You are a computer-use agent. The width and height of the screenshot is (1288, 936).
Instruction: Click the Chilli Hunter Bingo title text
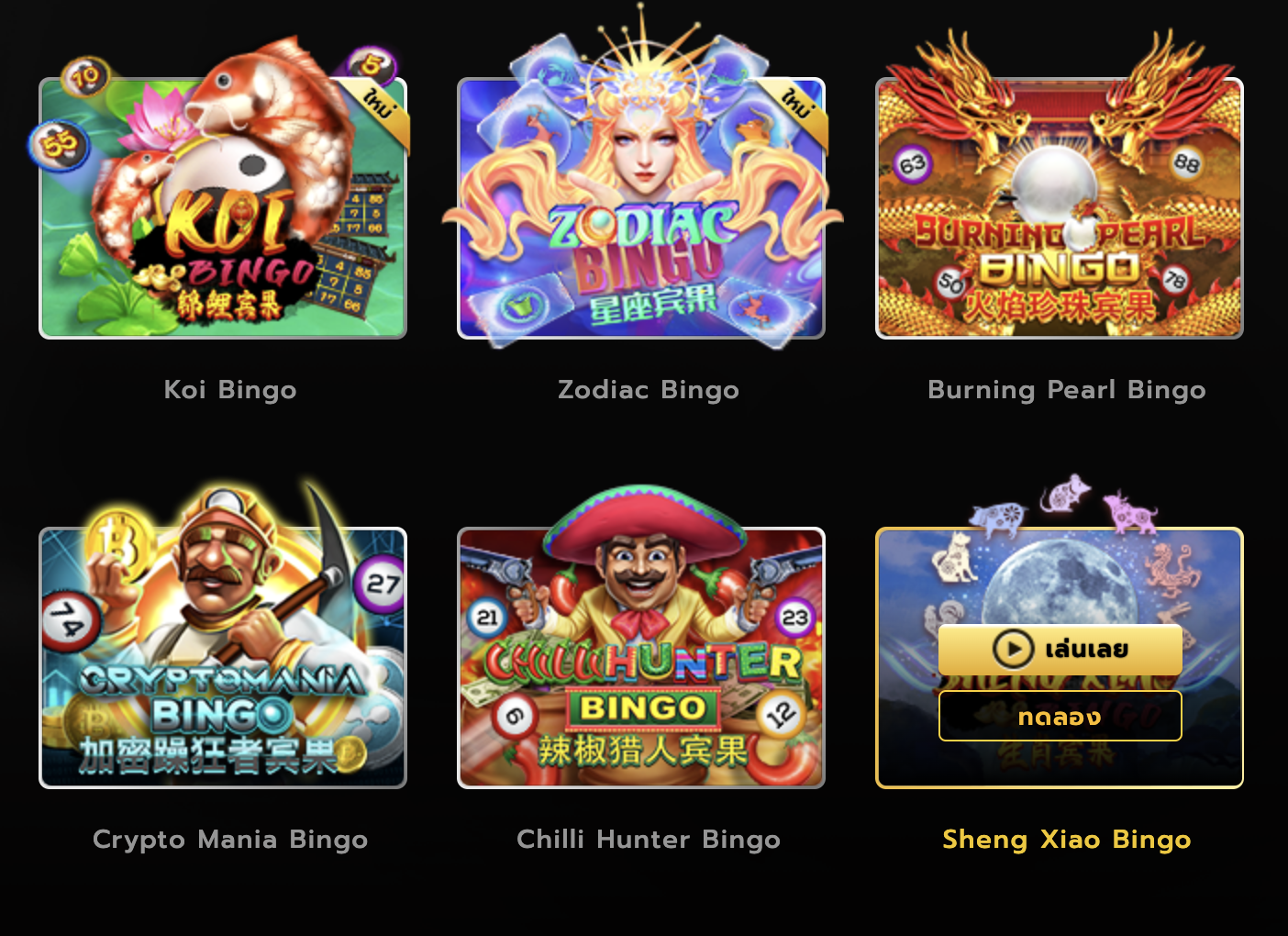click(x=649, y=840)
